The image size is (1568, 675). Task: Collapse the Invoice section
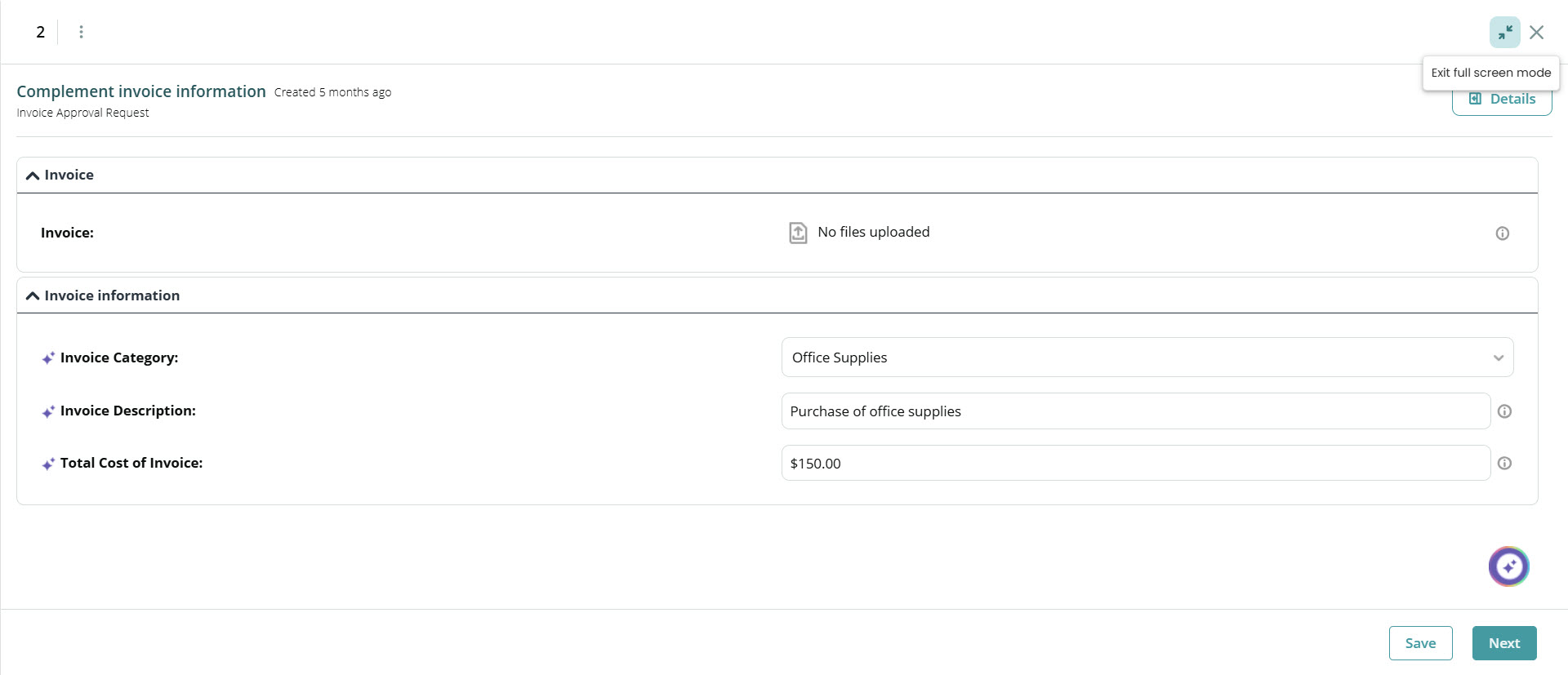pos(33,175)
